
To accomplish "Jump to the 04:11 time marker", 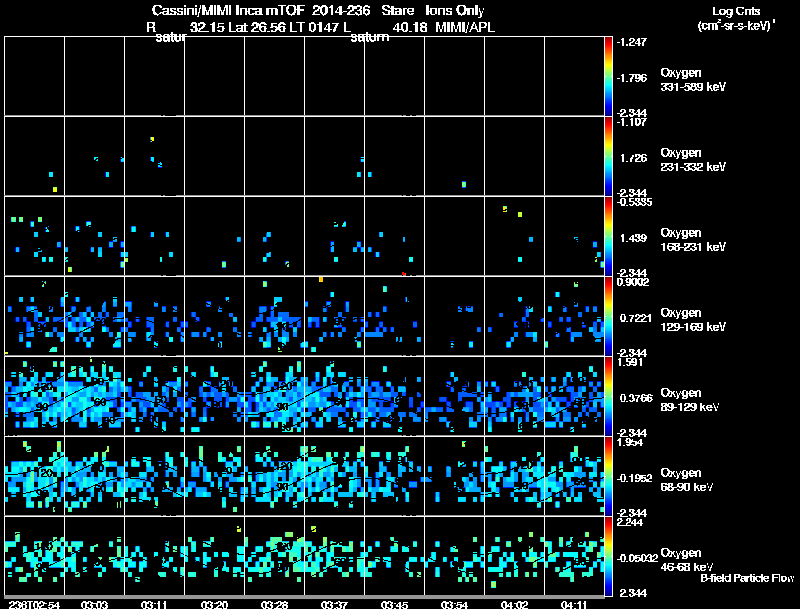I will pos(575,604).
